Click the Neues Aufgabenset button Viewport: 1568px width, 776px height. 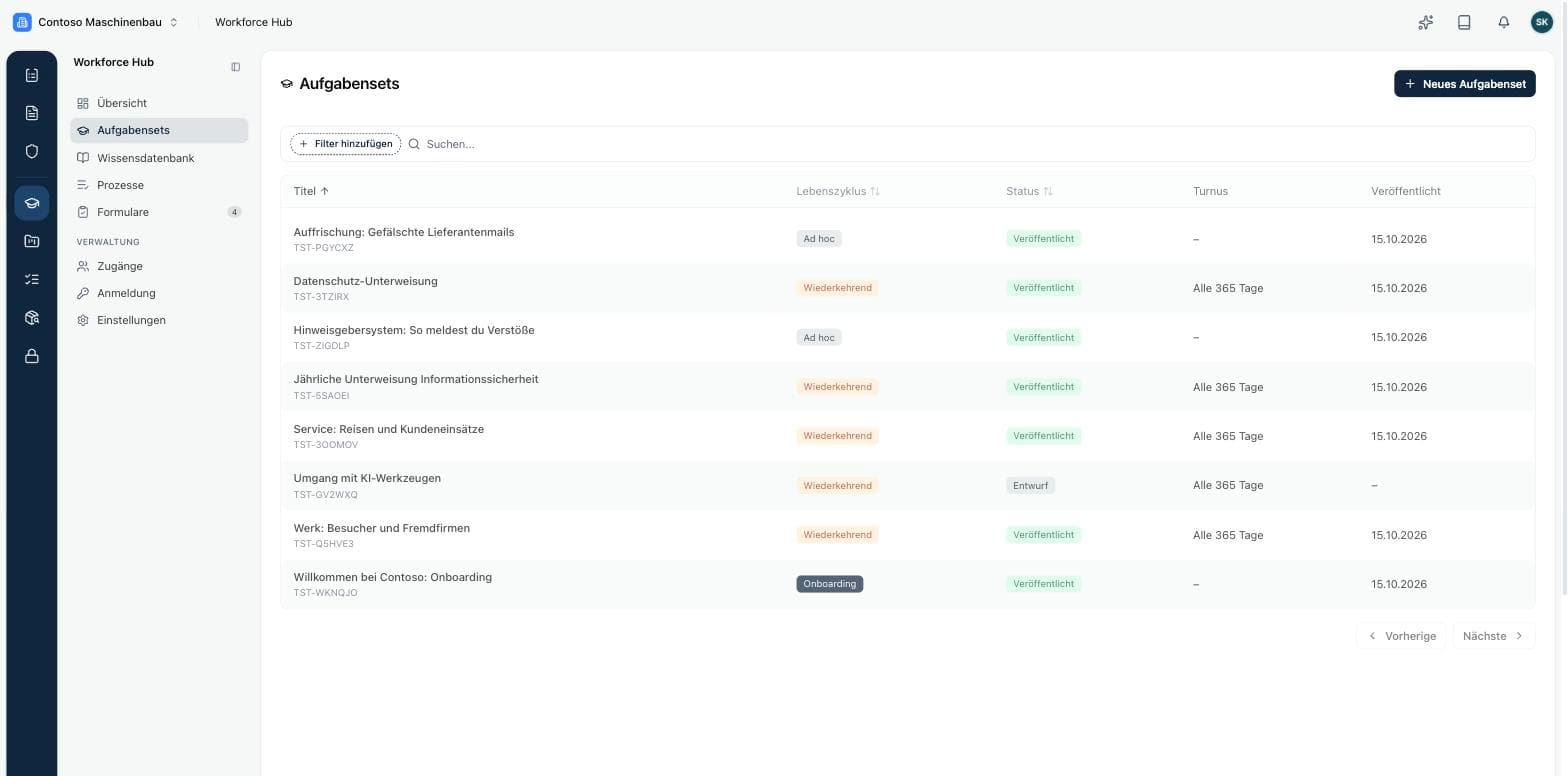[x=1464, y=84]
